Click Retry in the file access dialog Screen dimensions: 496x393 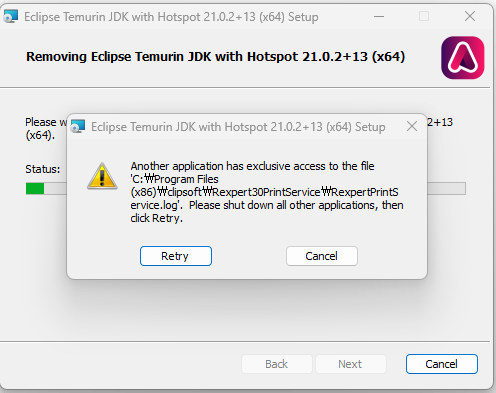click(x=176, y=256)
